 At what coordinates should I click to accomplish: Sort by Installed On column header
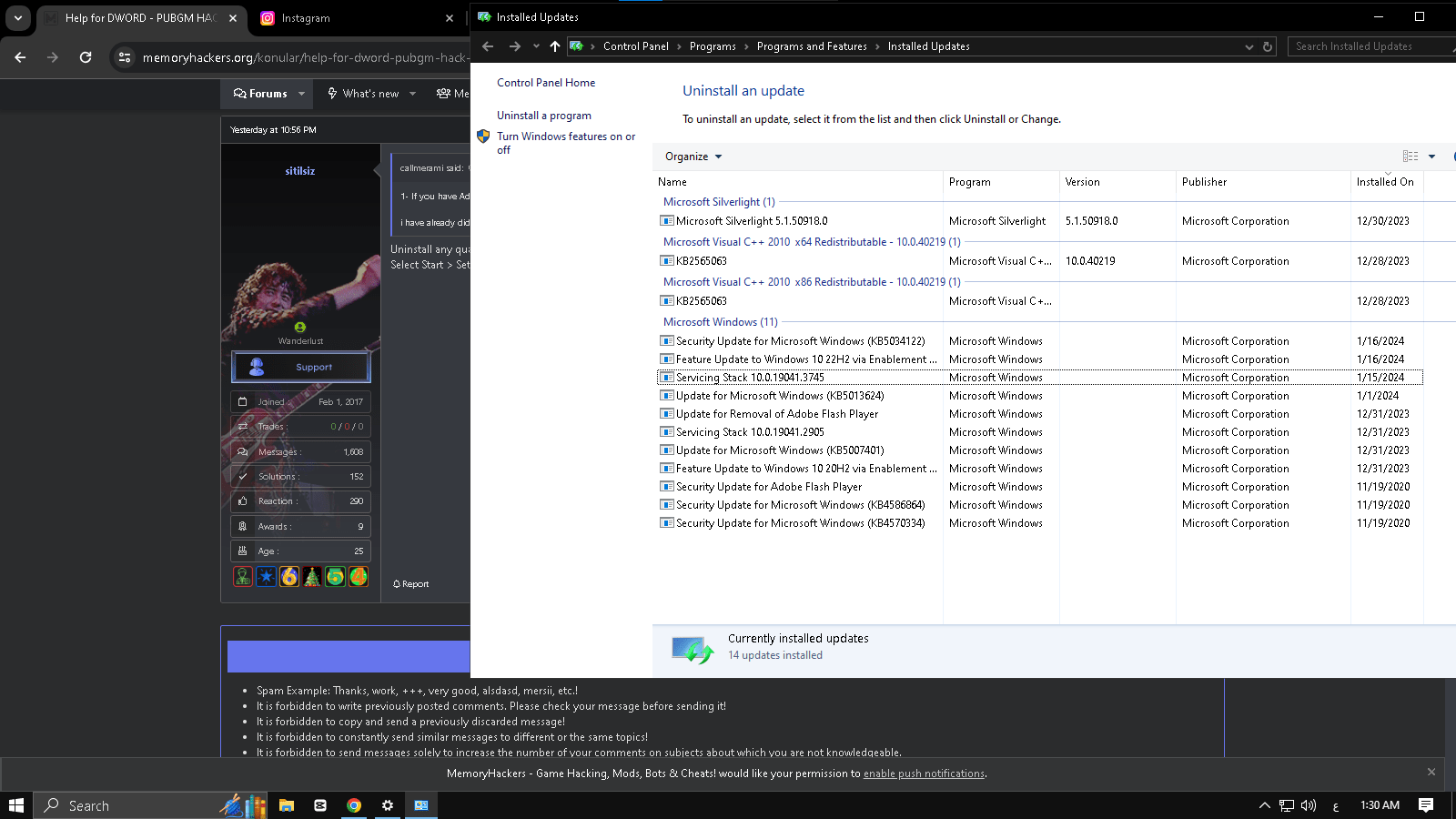1387,182
